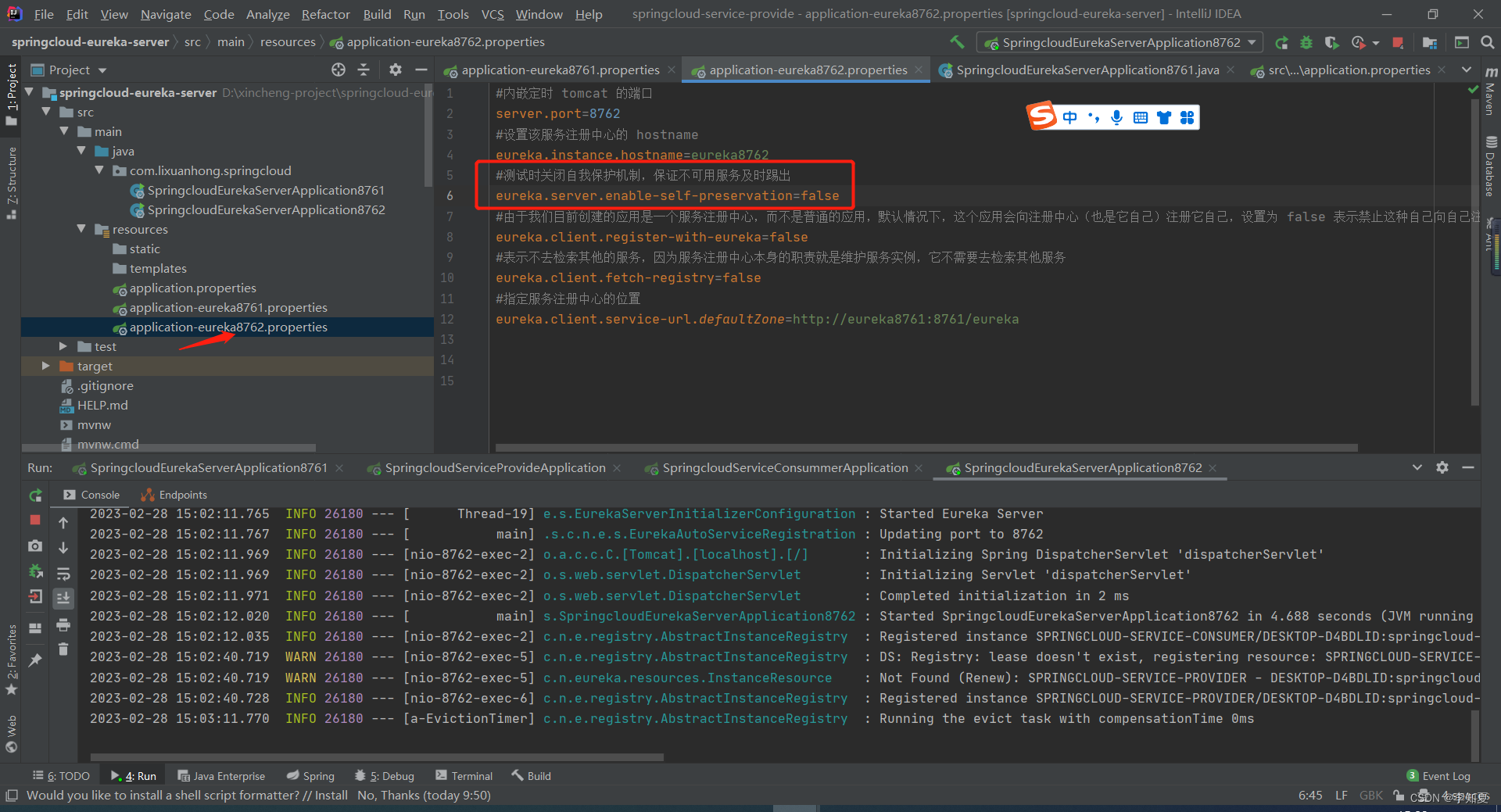This screenshot has height=812, width=1501.
Task: Open the Maven side panel
Action: [1491, 91]
